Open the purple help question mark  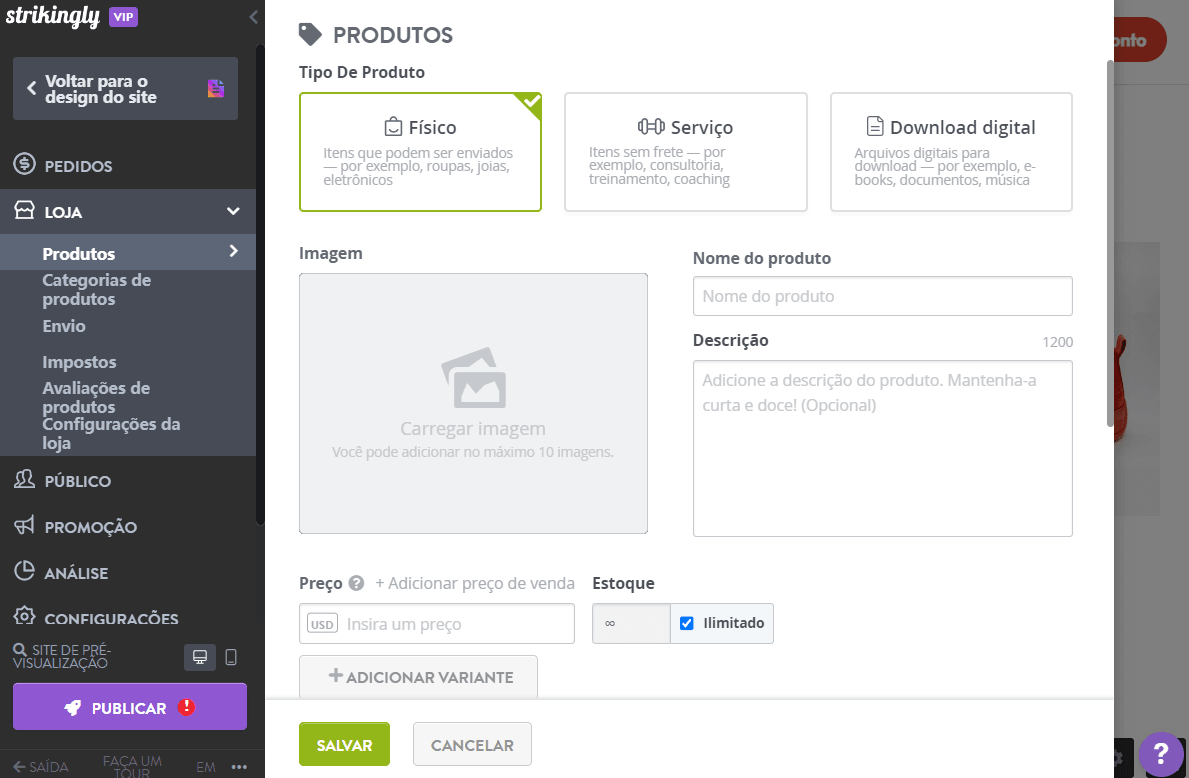click(1161, 753)
